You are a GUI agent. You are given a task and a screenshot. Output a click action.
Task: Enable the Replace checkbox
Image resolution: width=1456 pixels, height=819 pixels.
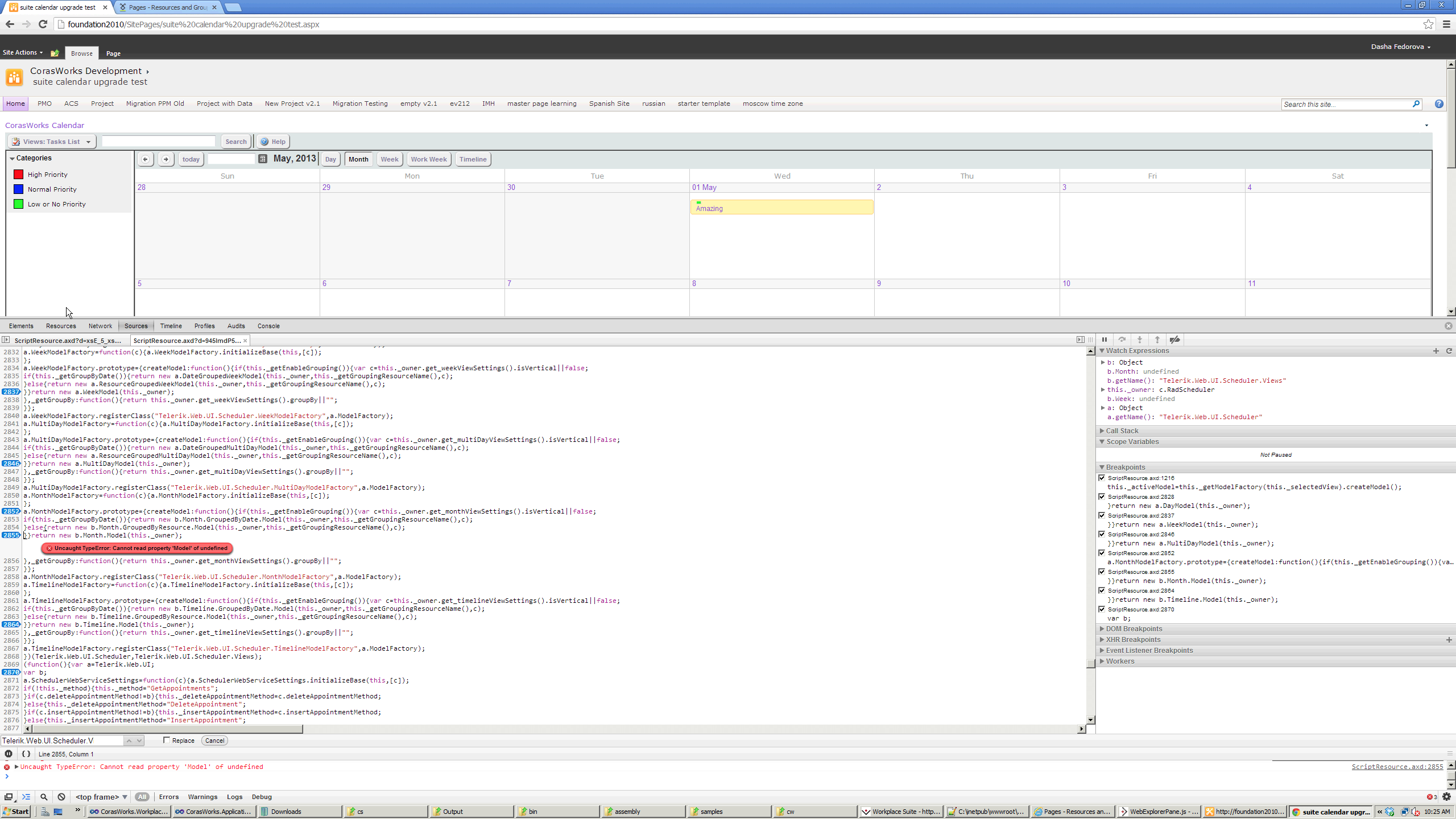pyautogui.click(x=167, y=740)
